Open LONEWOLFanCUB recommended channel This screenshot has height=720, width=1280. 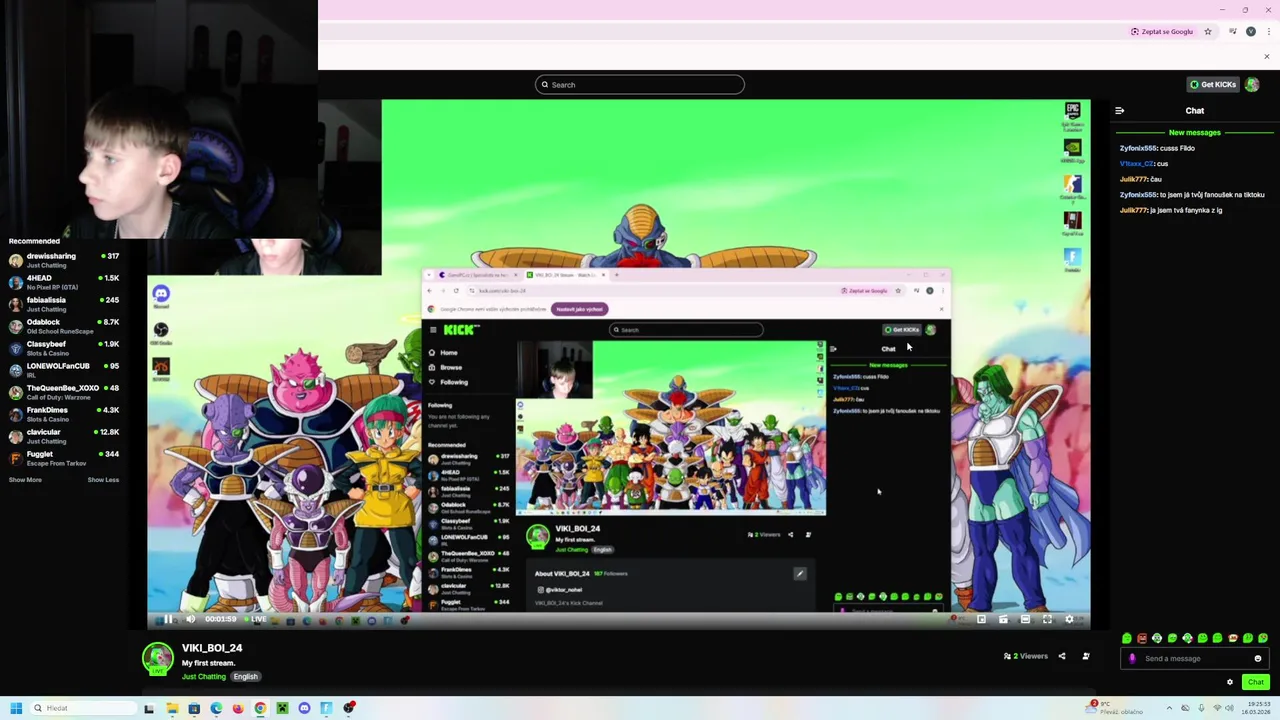pos(64,370)
